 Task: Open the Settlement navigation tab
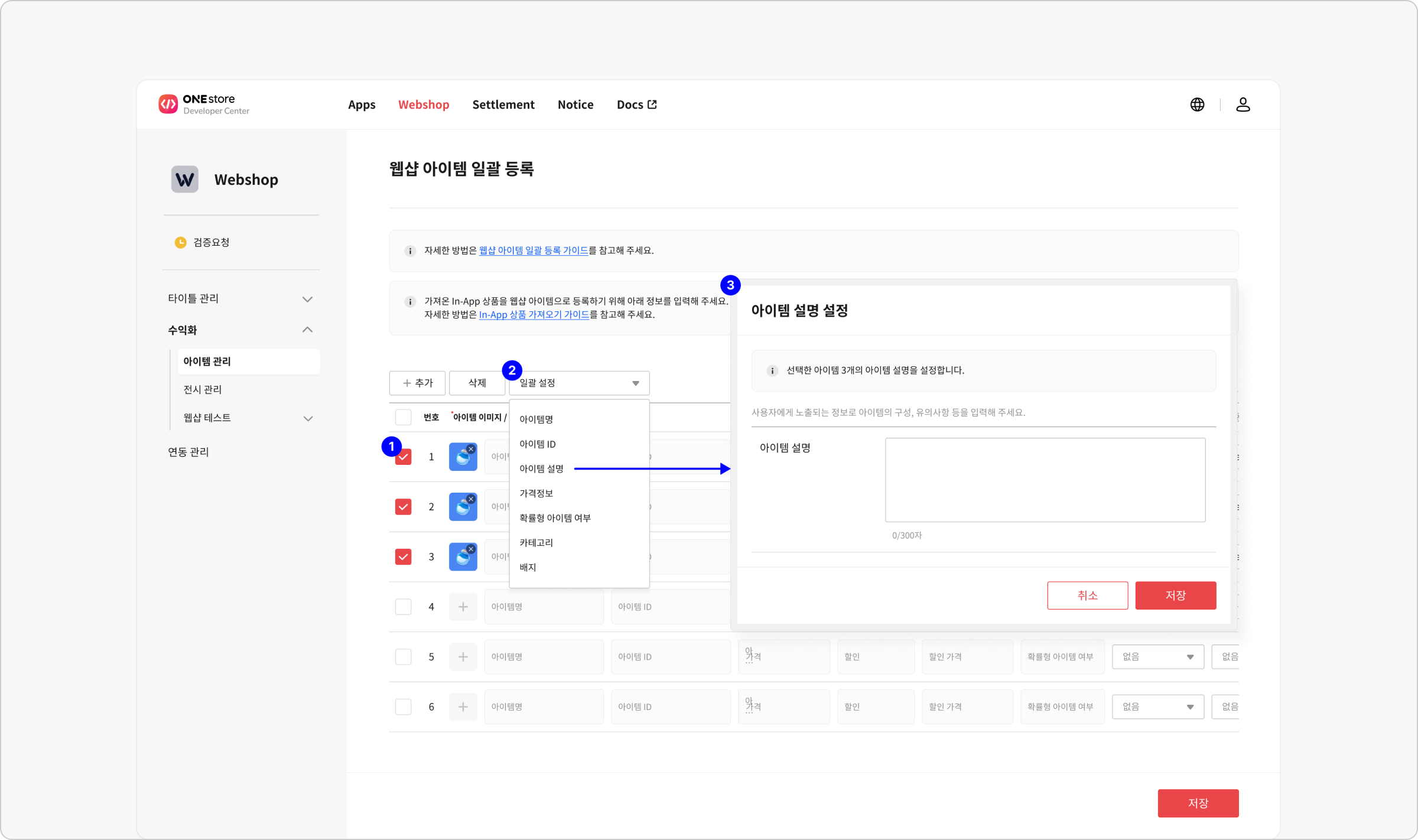503,105
